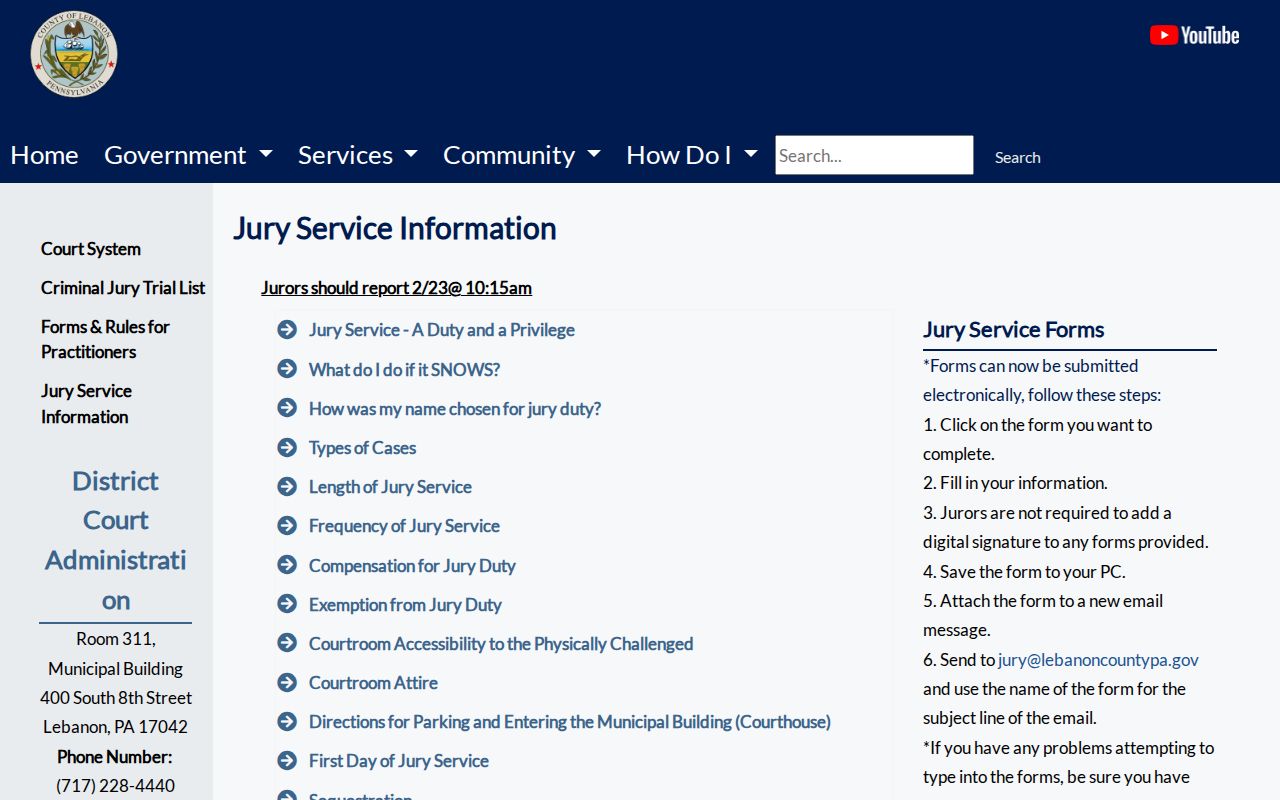
Task: Click arrow icon beside Length of Jury Service
Action: 287,487
